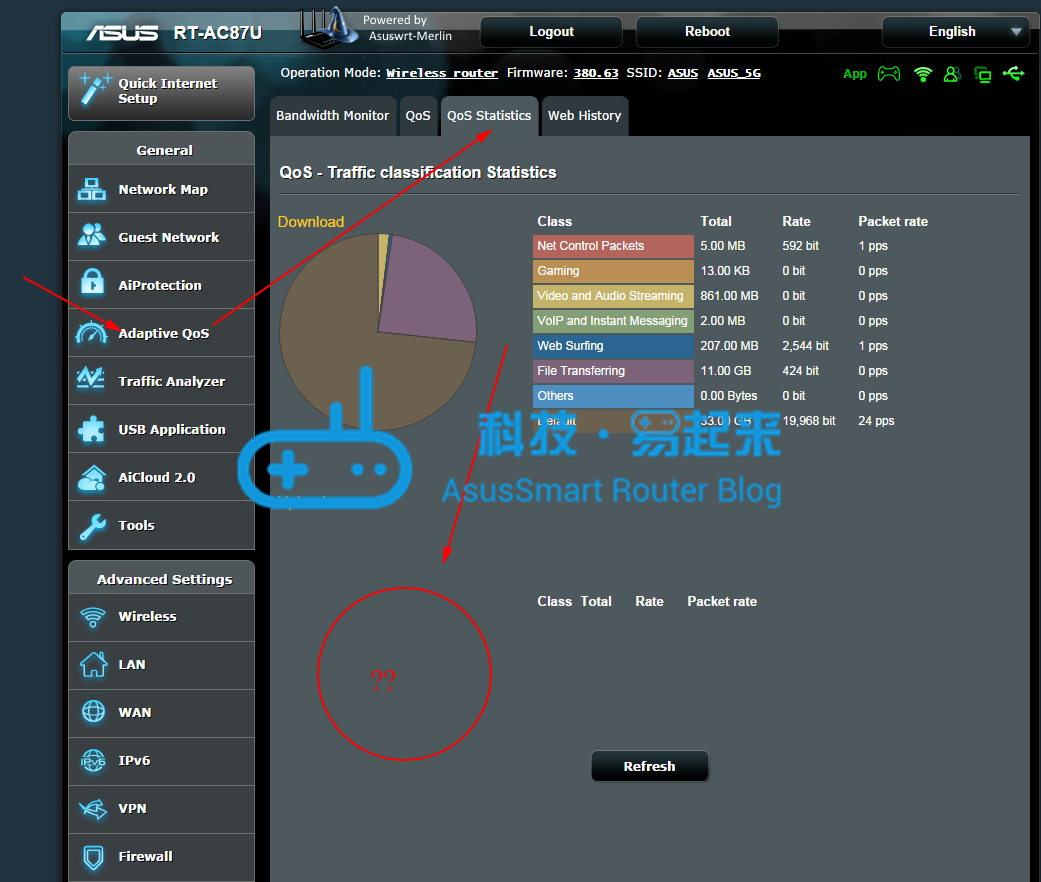This screenshot has height=882, width=1041.
Task: Click the IPv6 globe icon
Action: 93,761
